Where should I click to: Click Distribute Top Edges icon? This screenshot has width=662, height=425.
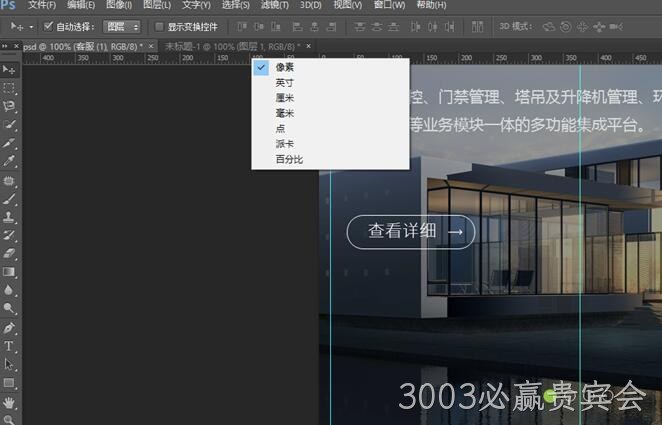[x=360, y=27]
